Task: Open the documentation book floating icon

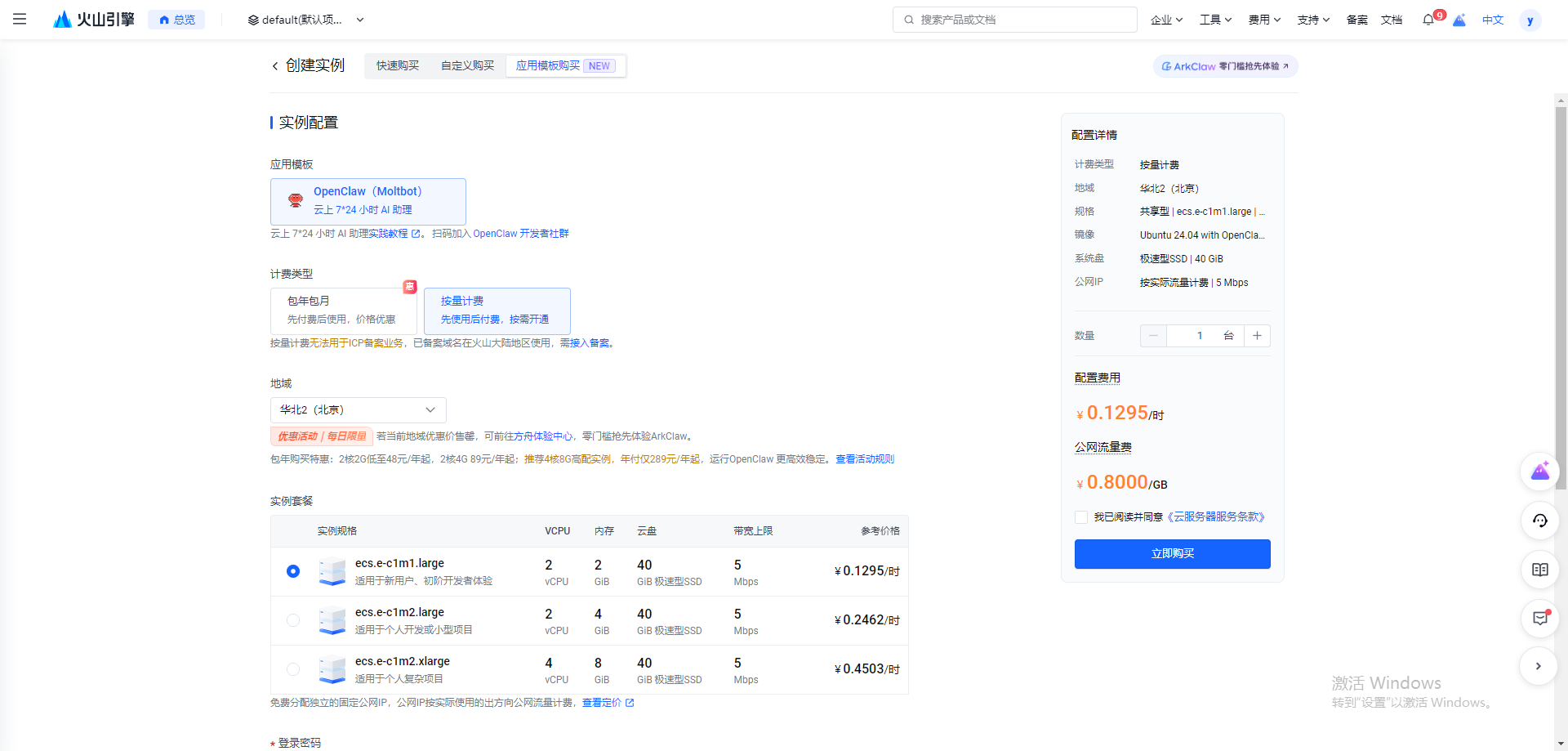Action: 1539,570
